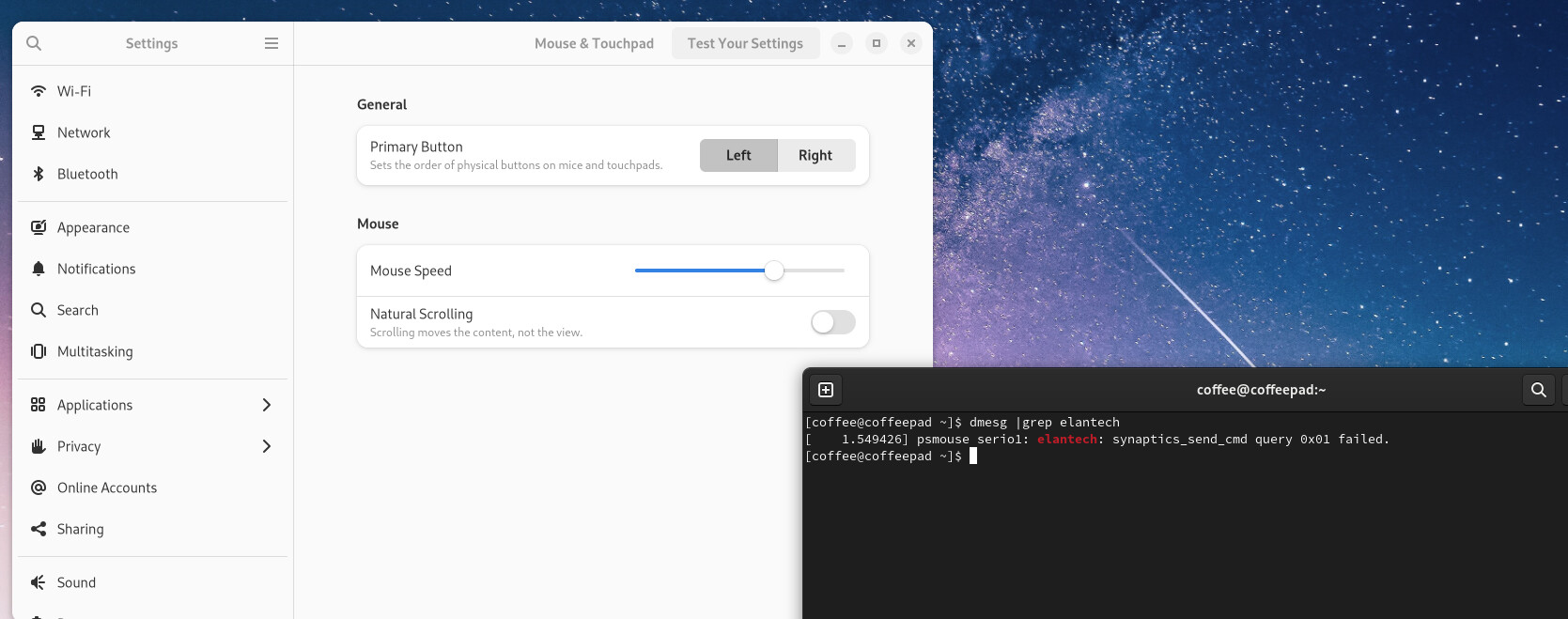Click the Mouse Speed label
Screen dimensions: 1568x619
coord(411,271)
